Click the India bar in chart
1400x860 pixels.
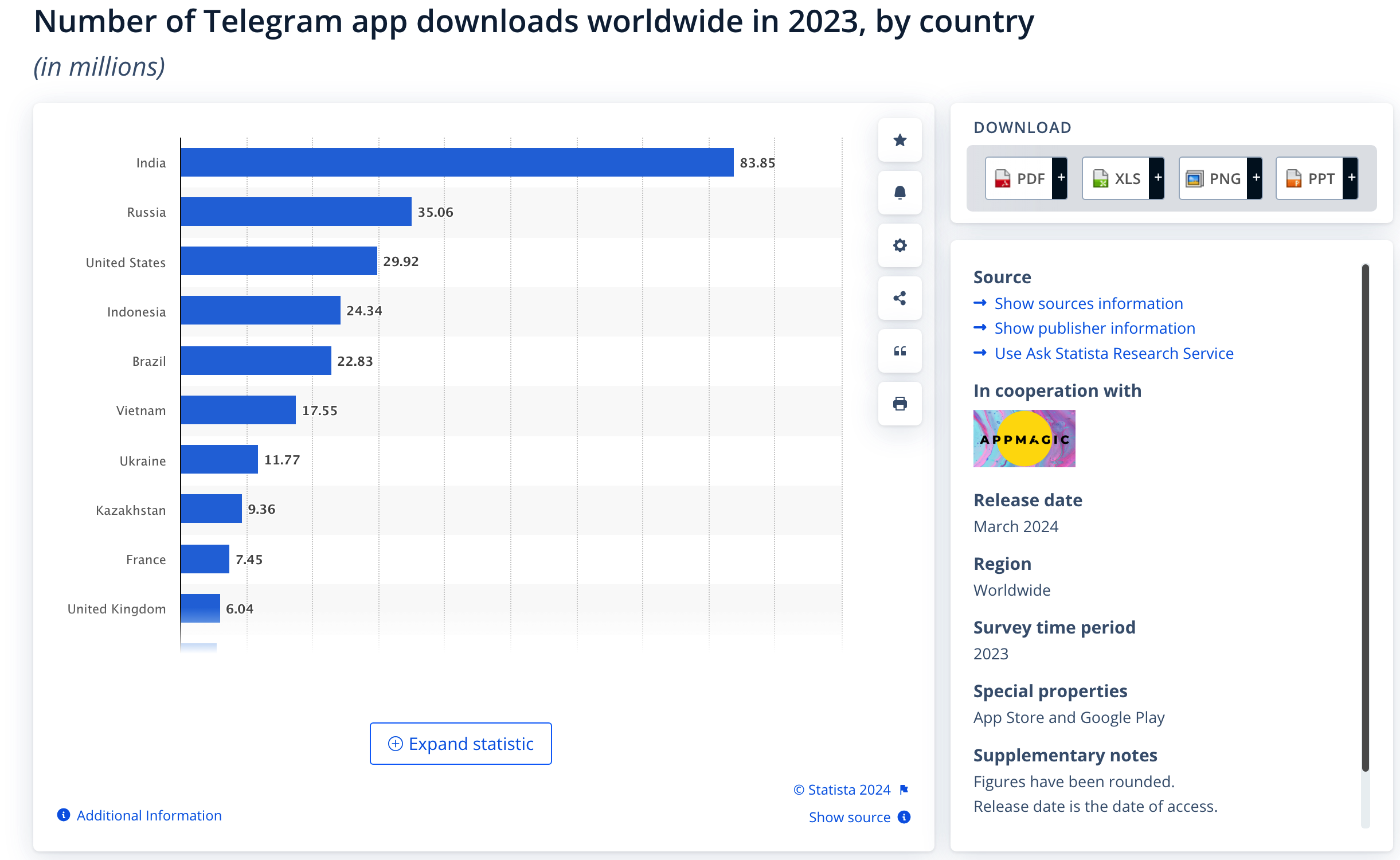(457, 162)
